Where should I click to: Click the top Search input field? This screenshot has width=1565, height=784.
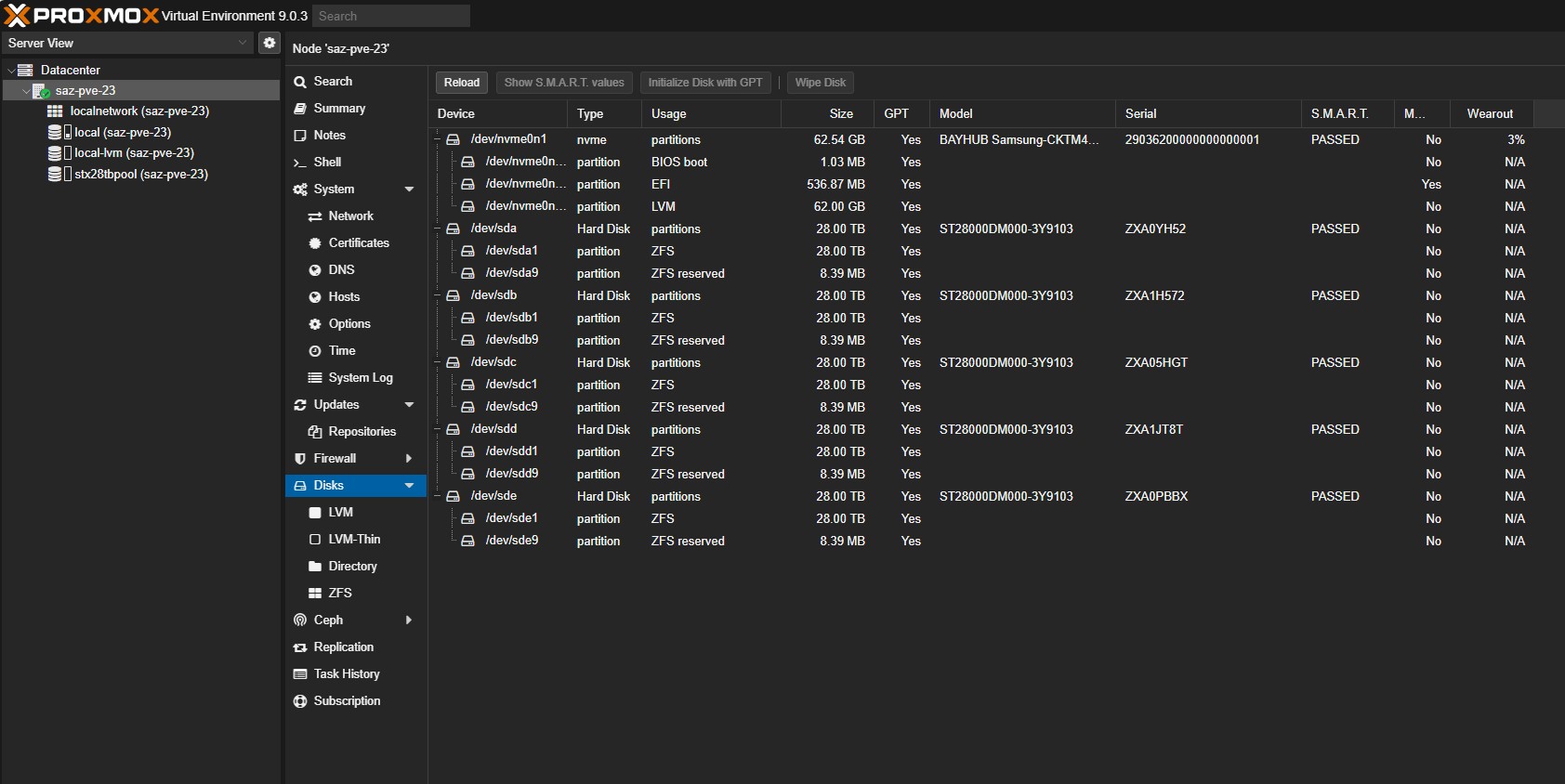(390, 16)
